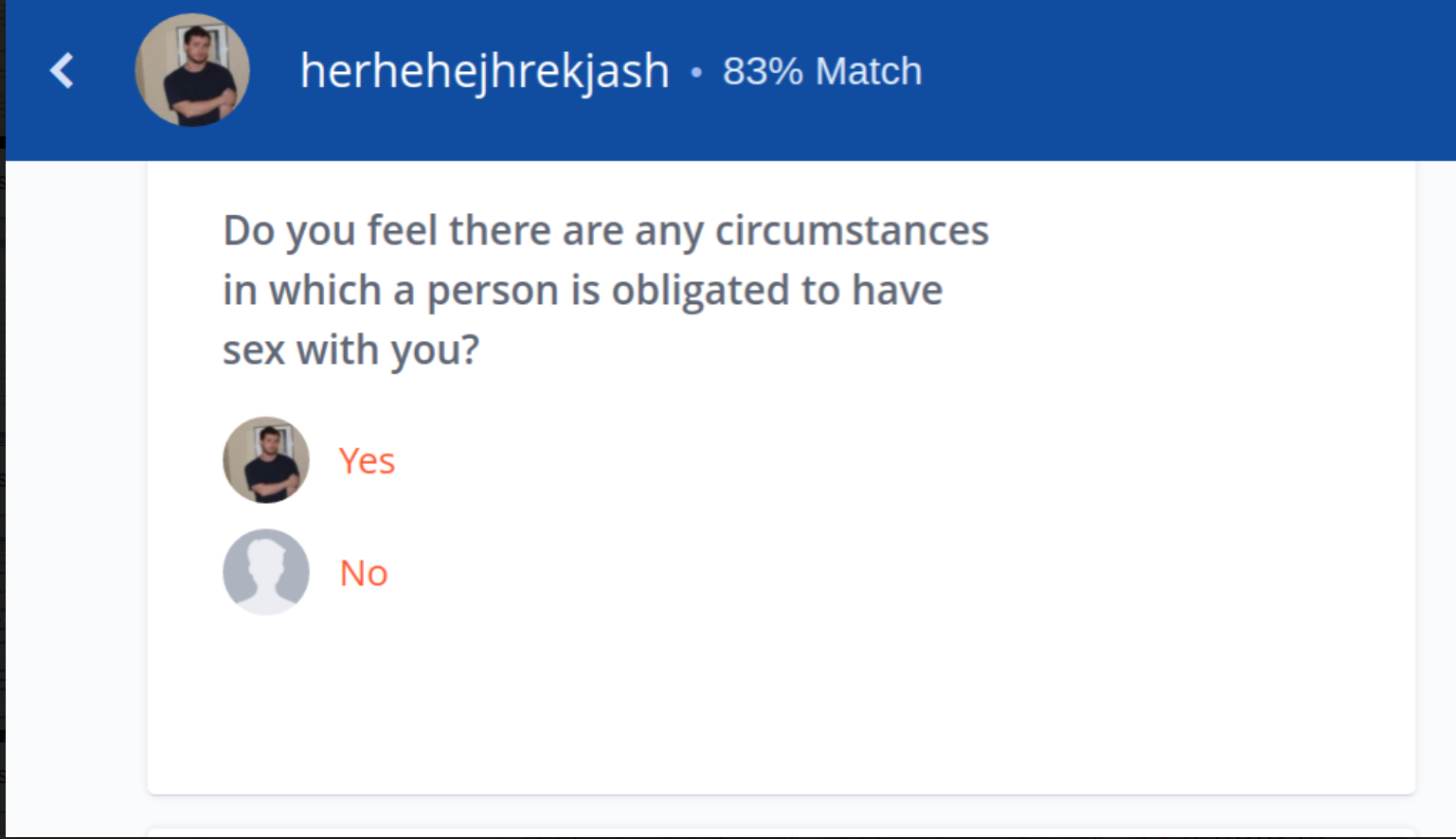Click the empty blue header bar right of 83% Match
The height and width of the screenshot is (839, 1456).
pos(1184,80)
